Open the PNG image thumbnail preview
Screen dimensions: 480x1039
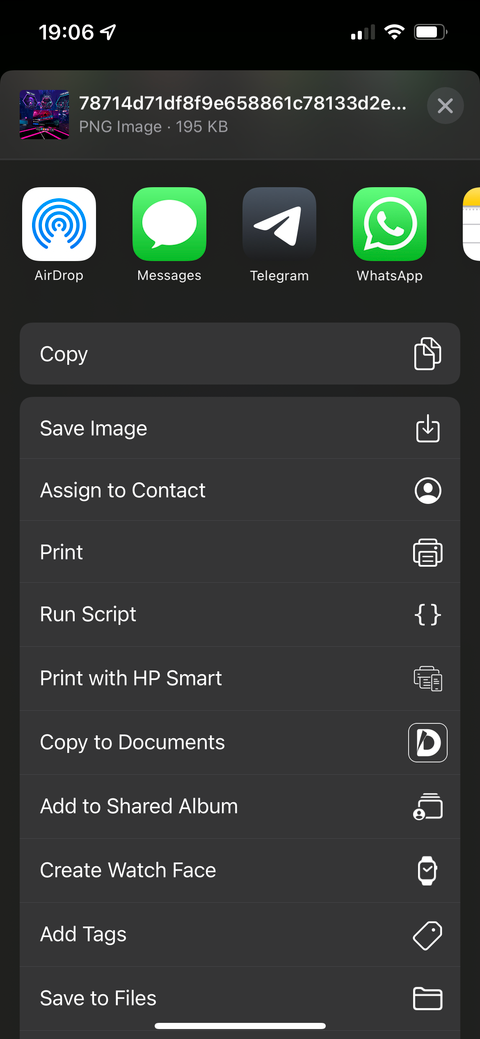pyautogui.click(x=44, y=115)
